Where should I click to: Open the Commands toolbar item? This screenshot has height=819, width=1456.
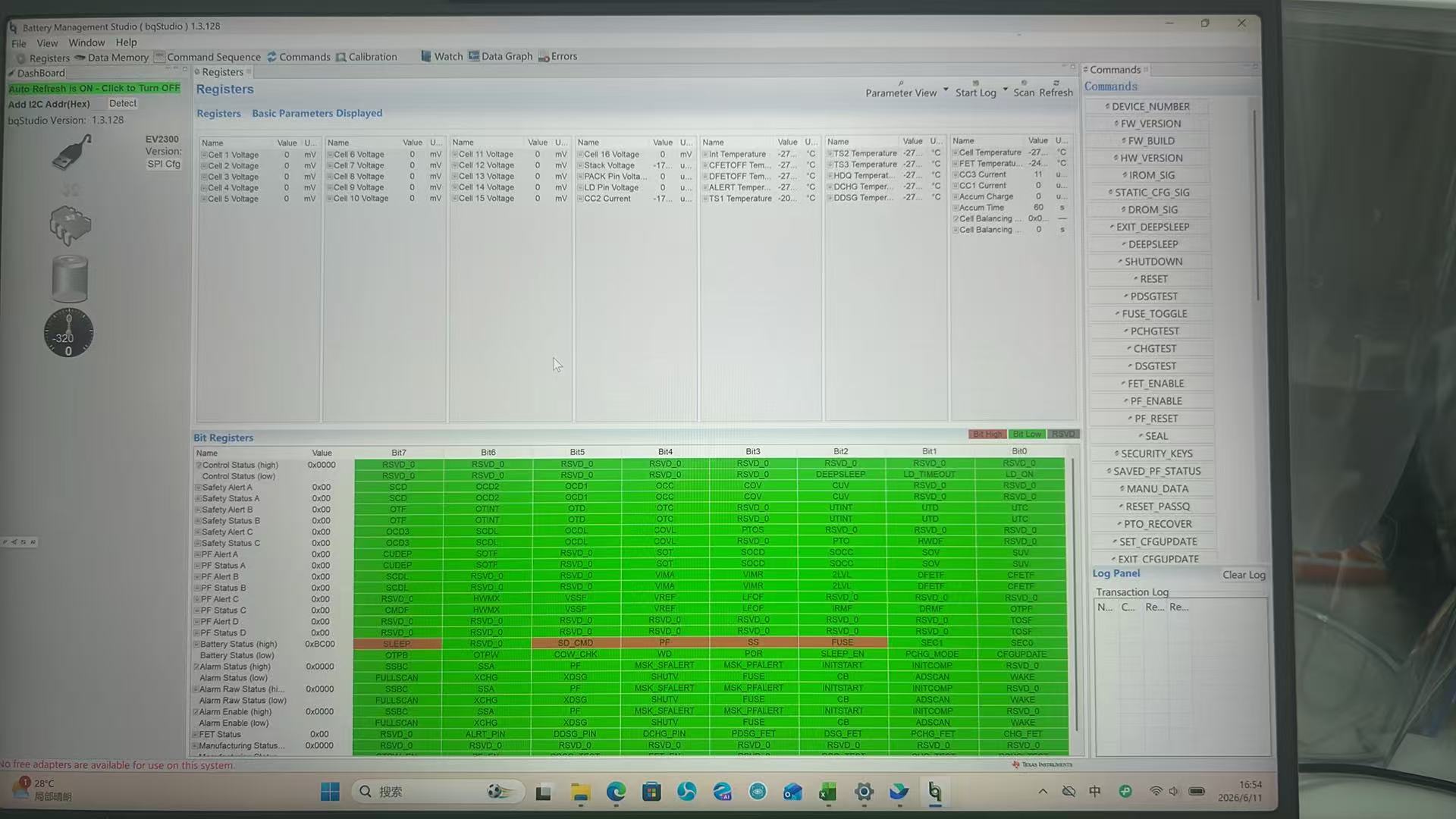coord(298,57)
